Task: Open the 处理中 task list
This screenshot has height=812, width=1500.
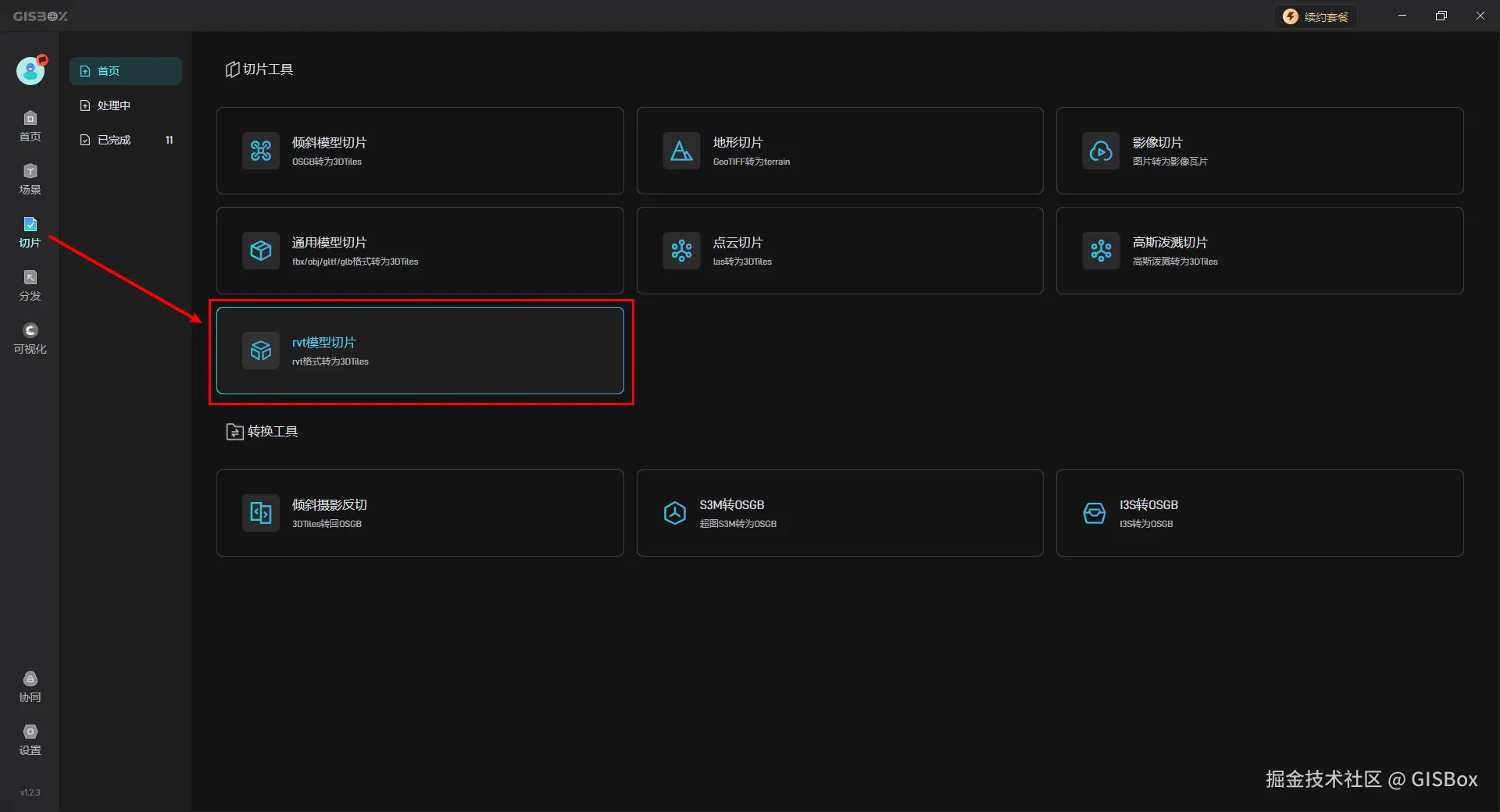Action: click(x=126, y=105)
